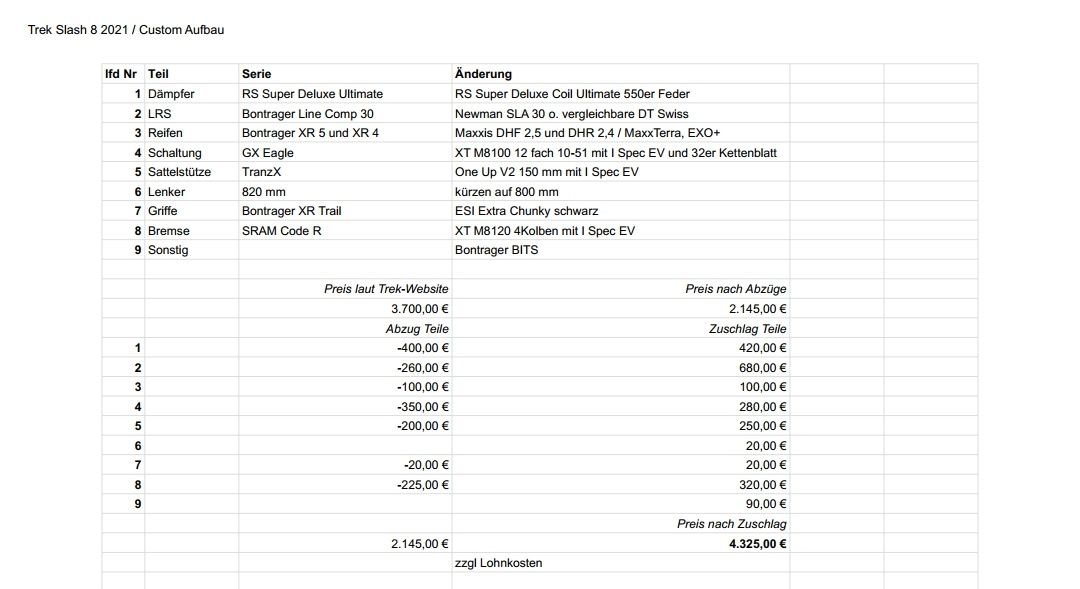
Task: Select the 'Preis laut Trek-Website' label cell
Action: (x=386, y=289)
